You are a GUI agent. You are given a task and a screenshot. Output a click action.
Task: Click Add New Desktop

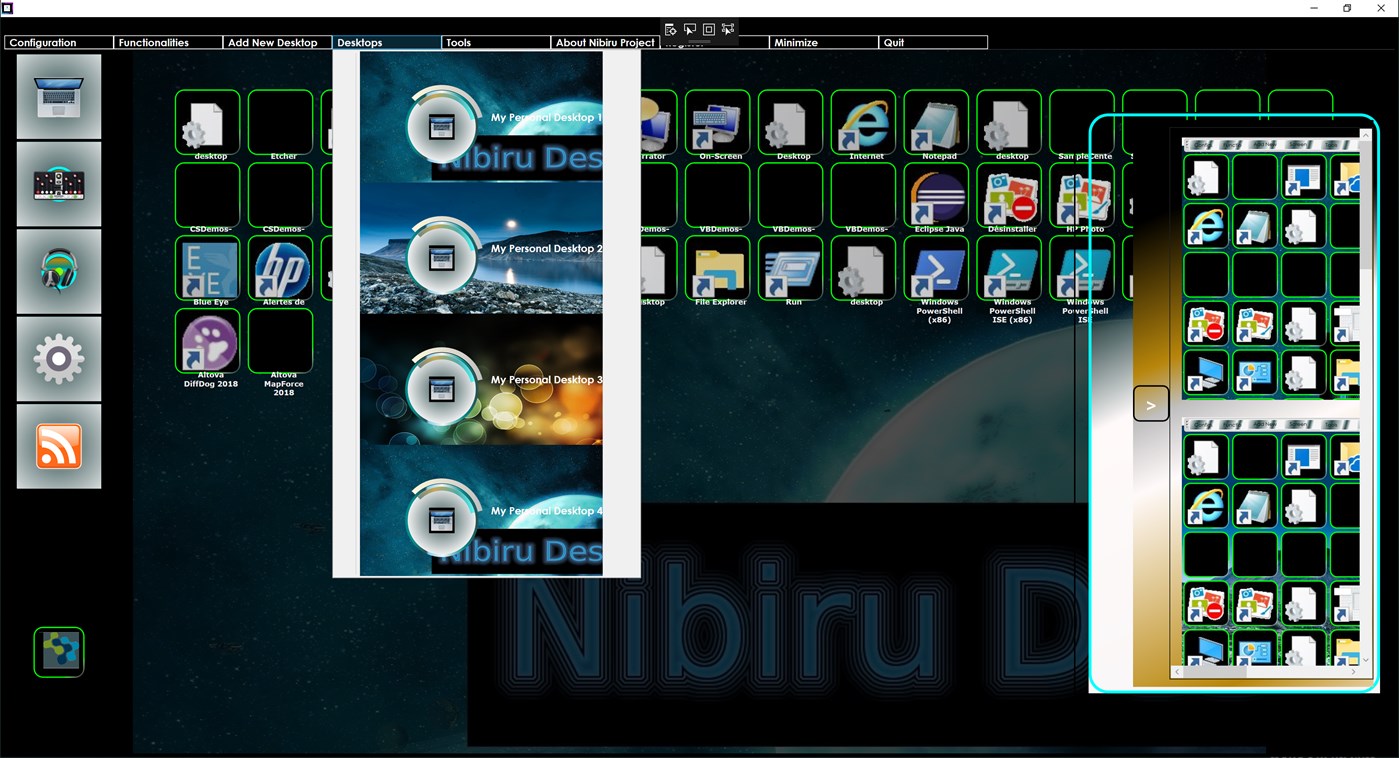276,42
